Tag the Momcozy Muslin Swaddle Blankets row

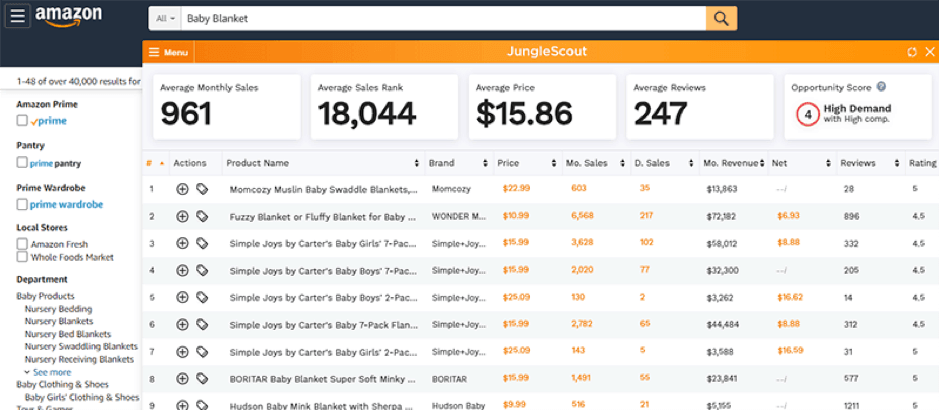202,189
